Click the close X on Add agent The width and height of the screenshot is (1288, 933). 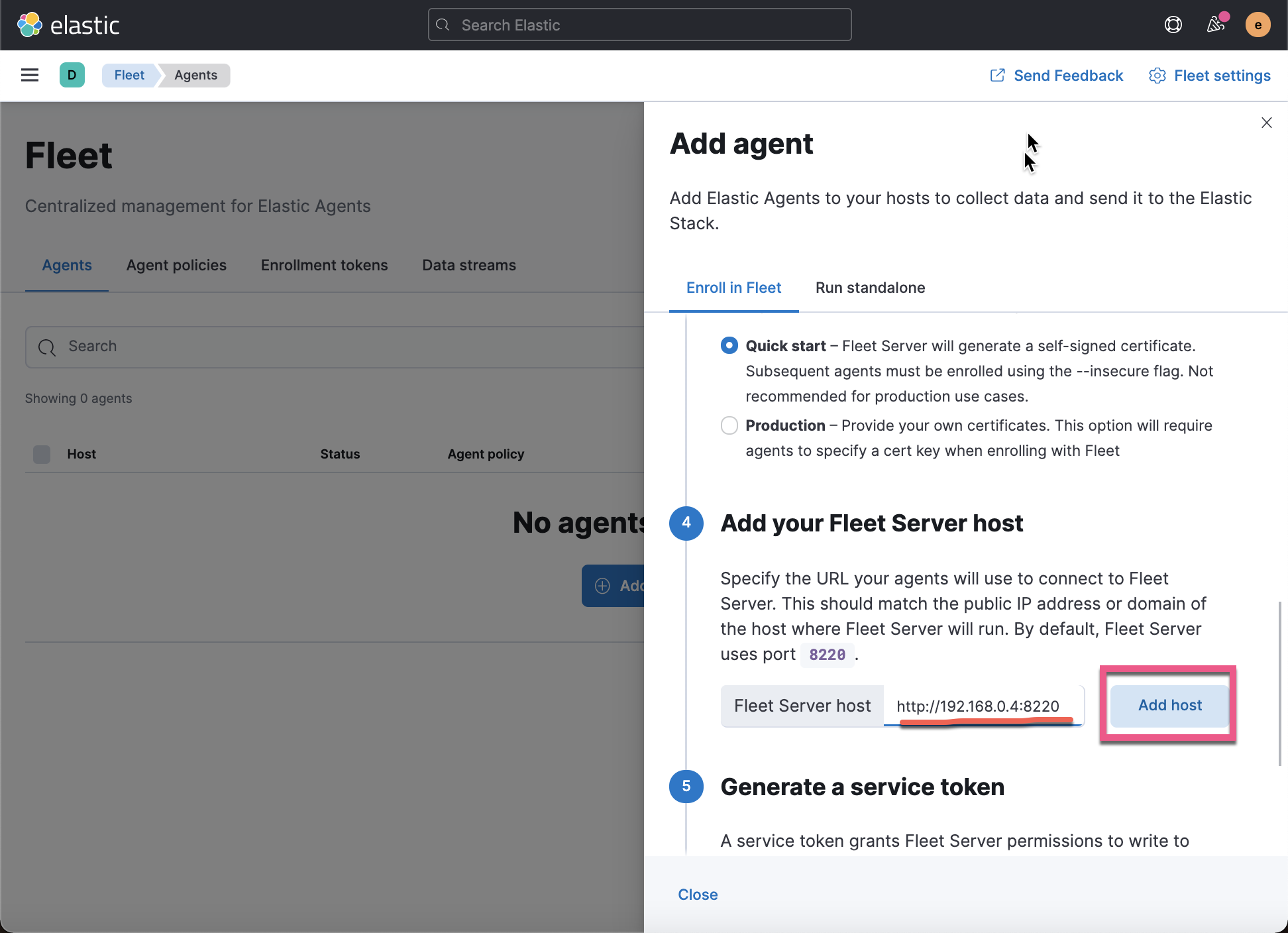1266,123
